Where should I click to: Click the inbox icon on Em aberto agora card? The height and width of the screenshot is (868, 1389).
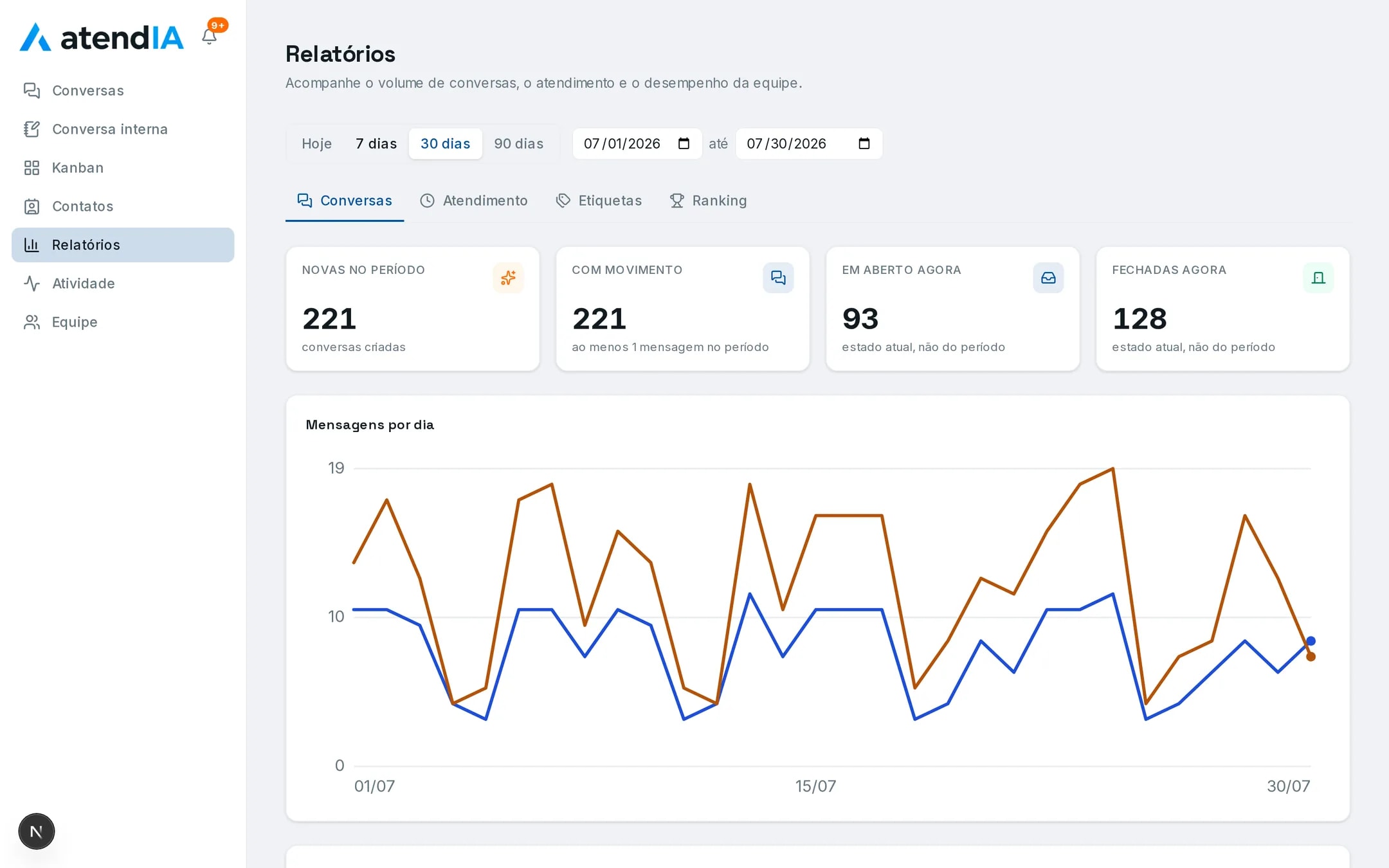(x=1048, y=278)
